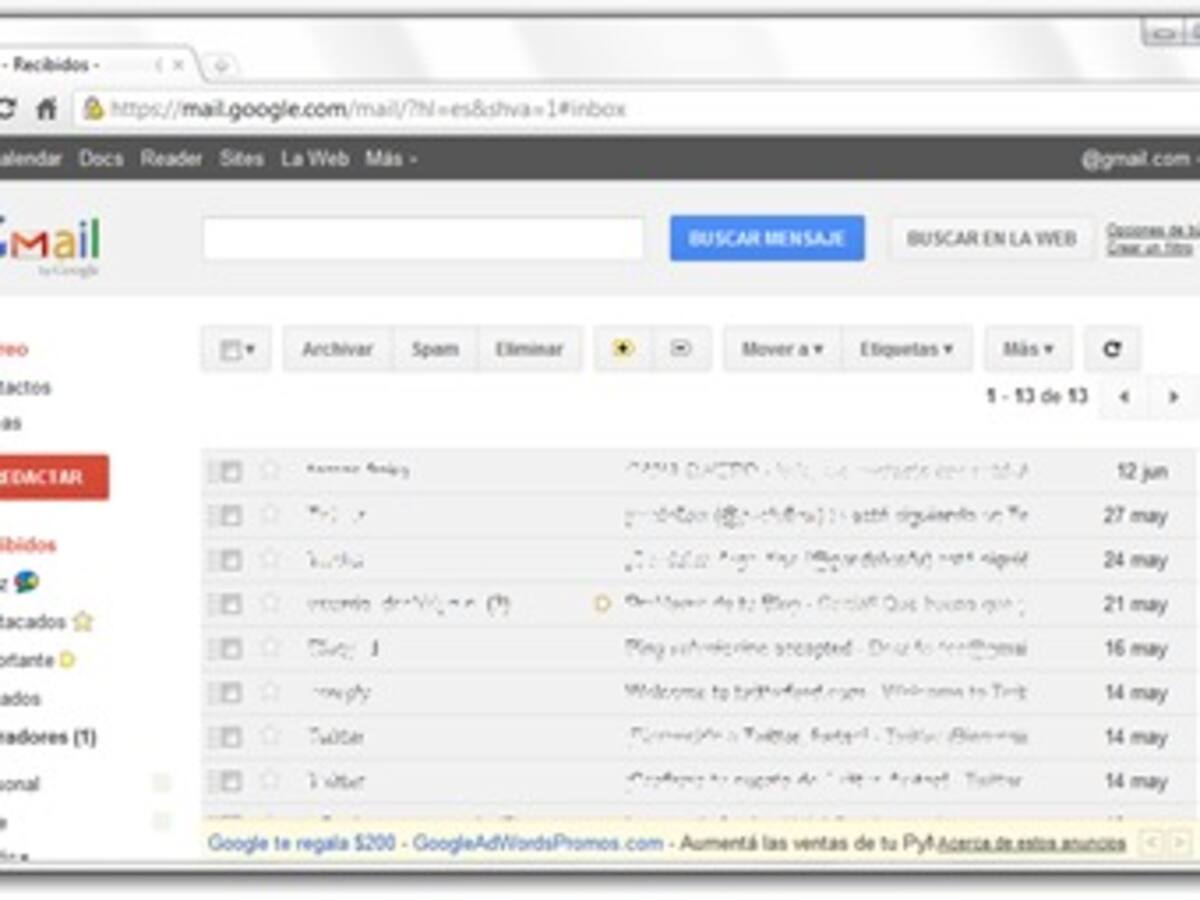Image resolution: width=1200 pixels, height=900 pixels.
Task: Mark selected as important with yellow marker
Action: click(623, 349)
